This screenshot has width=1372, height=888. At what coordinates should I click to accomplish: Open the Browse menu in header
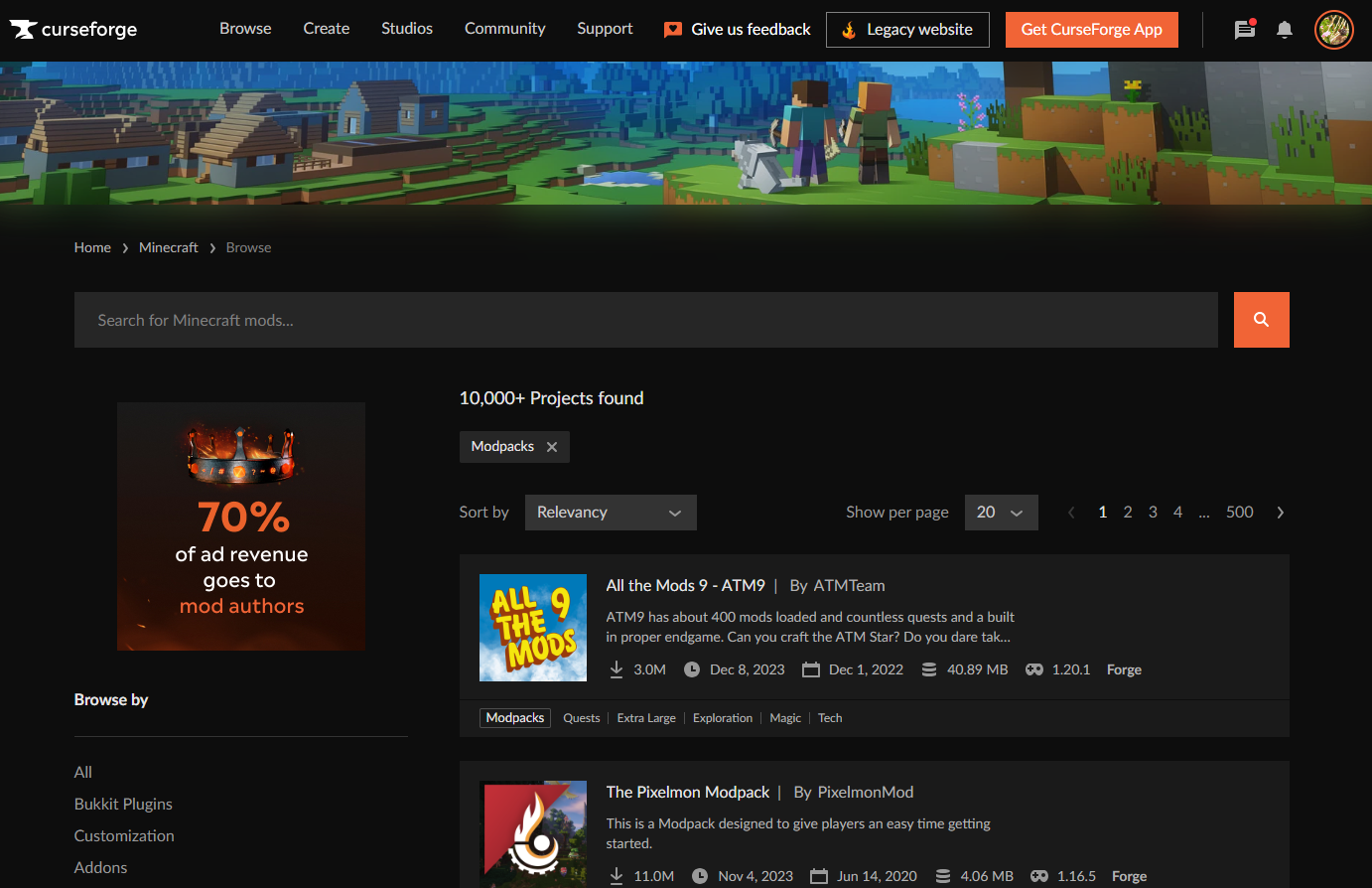tap(245, 29)
